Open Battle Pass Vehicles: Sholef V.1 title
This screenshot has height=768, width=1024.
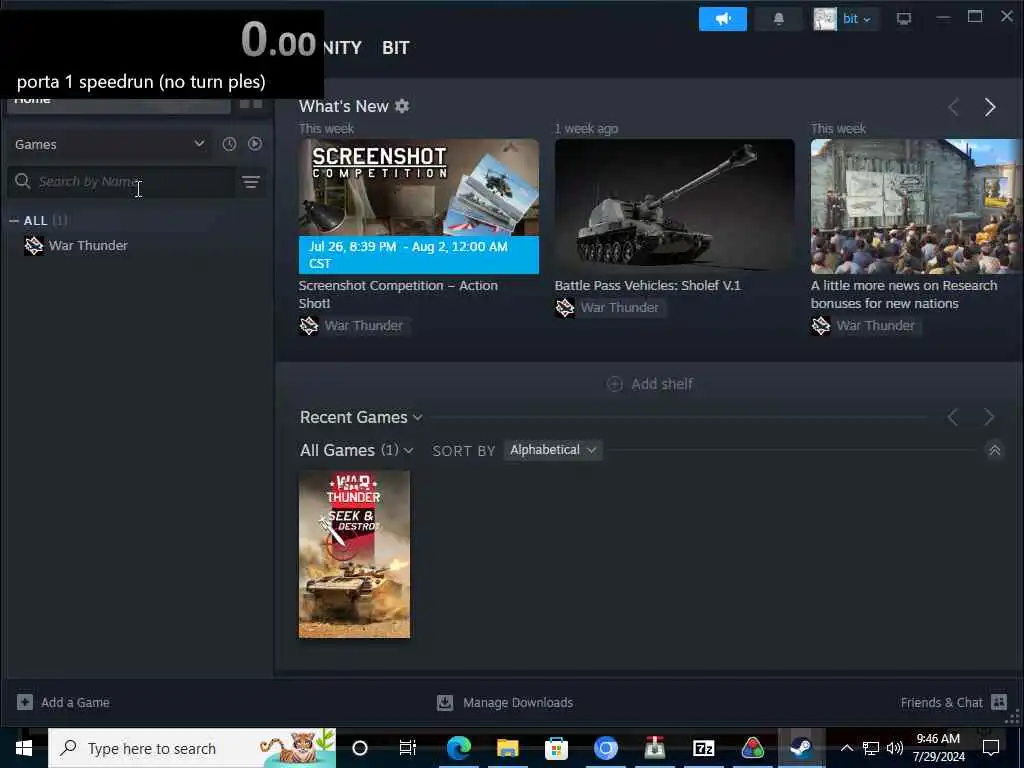648,285
